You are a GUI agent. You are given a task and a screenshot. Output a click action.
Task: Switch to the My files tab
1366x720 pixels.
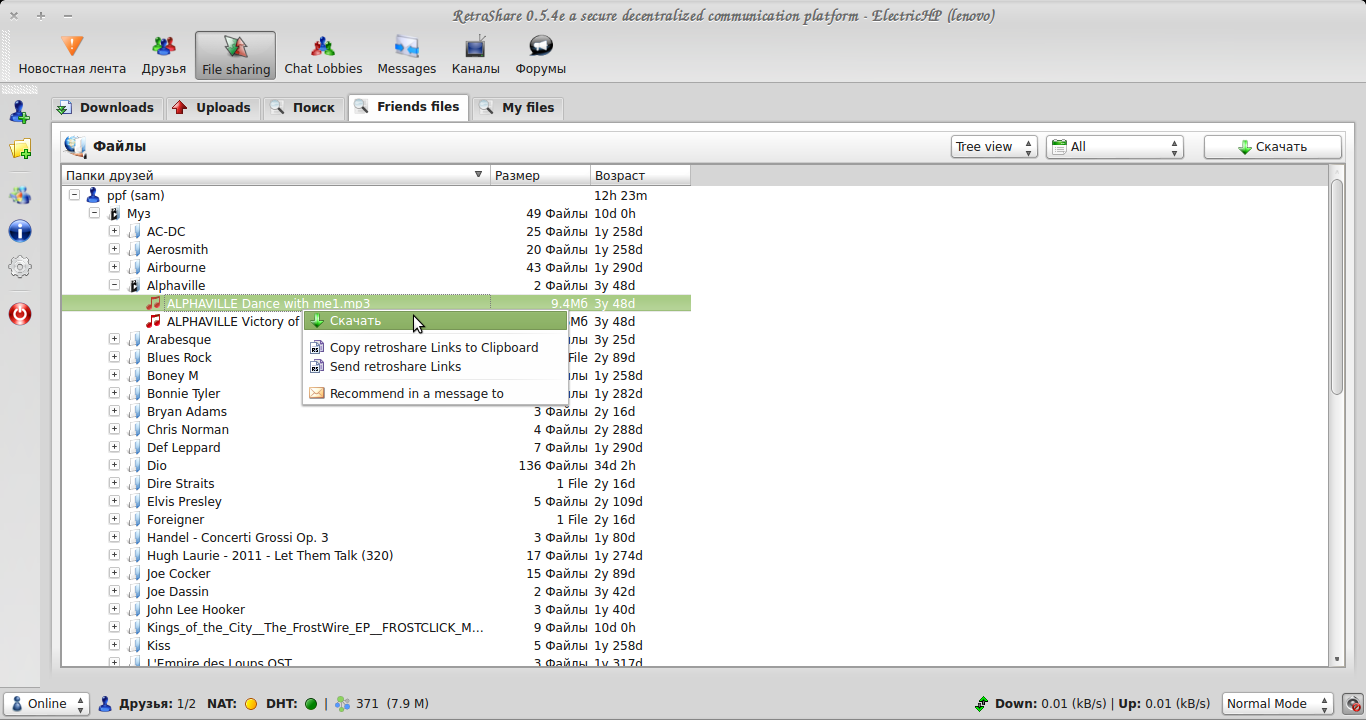[x=517, y=108]
